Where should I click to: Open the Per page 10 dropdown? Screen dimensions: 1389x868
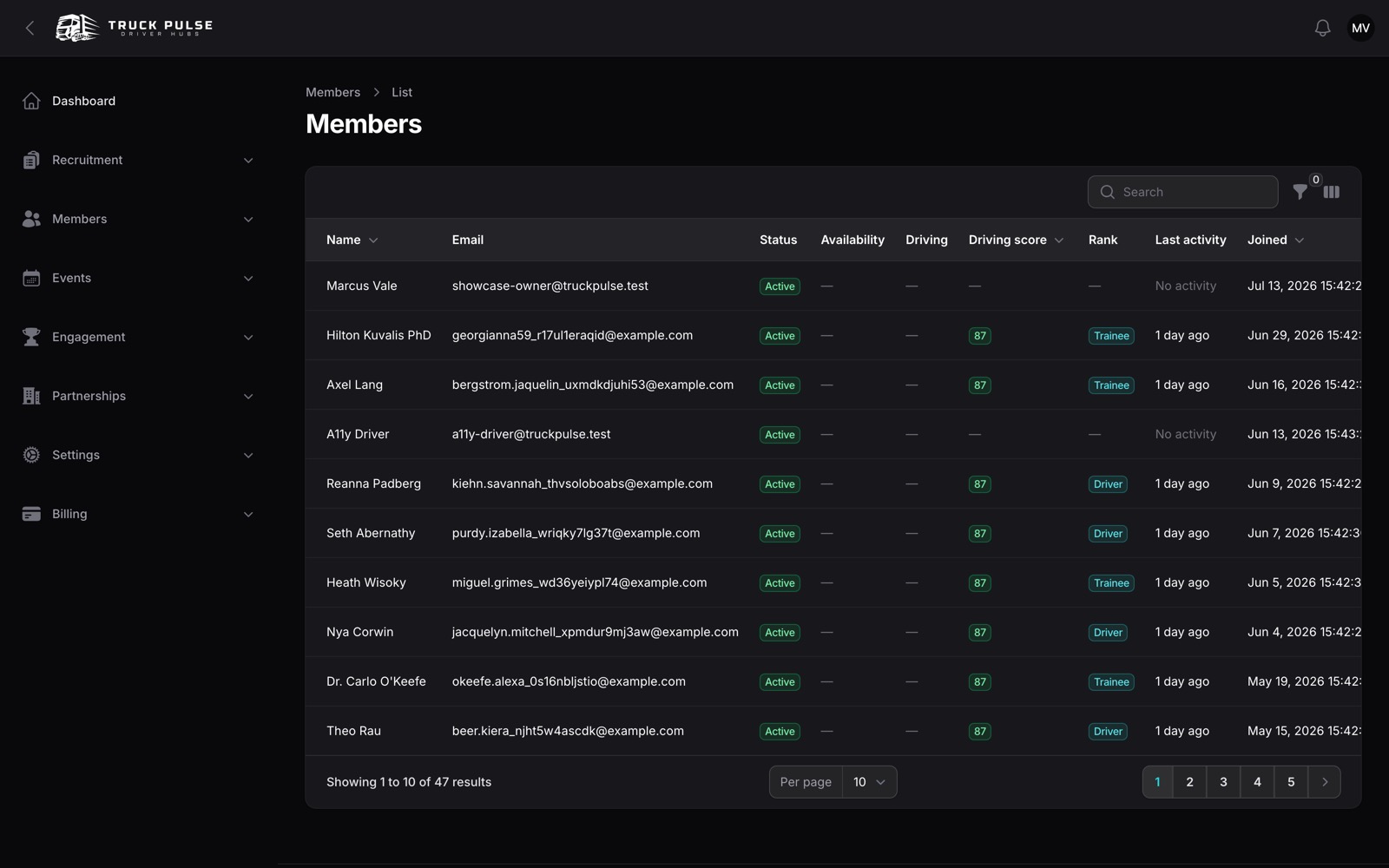[x=869, y=782]
